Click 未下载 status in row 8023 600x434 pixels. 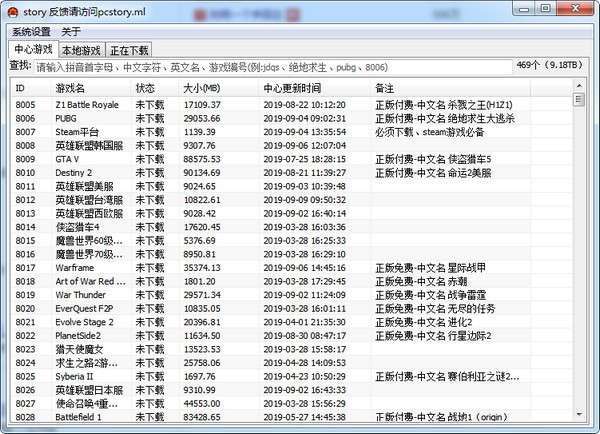(x=150, y=349)
